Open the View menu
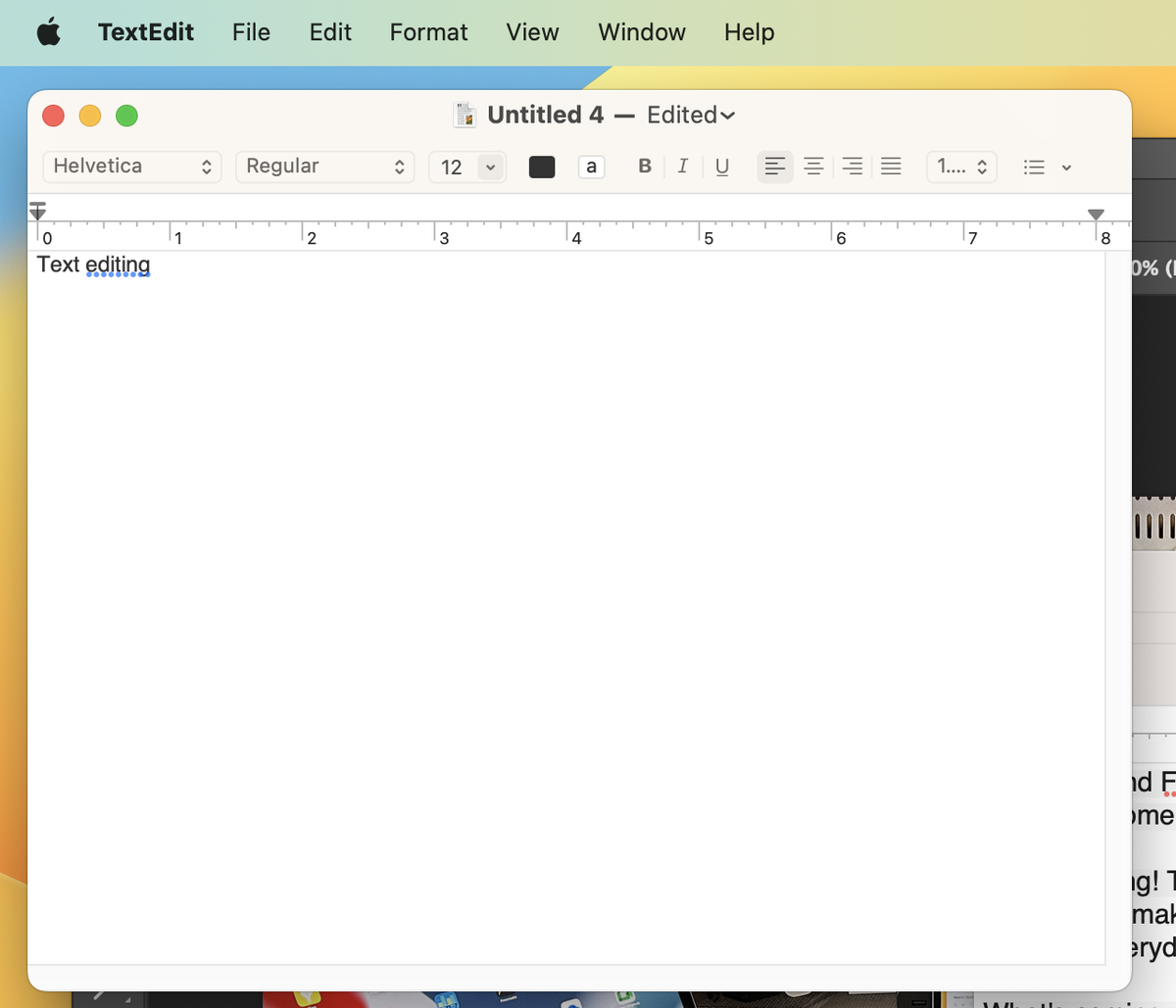 point(532,31)
